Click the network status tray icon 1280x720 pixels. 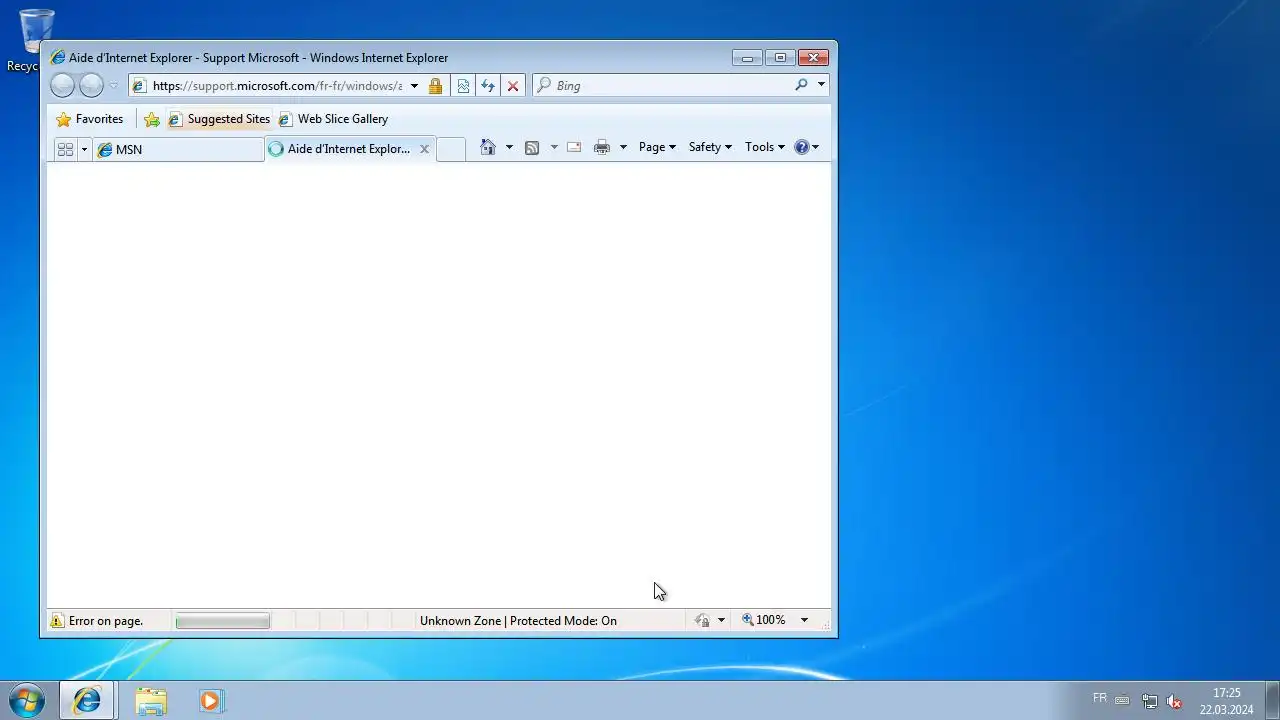click(1150, 701)
